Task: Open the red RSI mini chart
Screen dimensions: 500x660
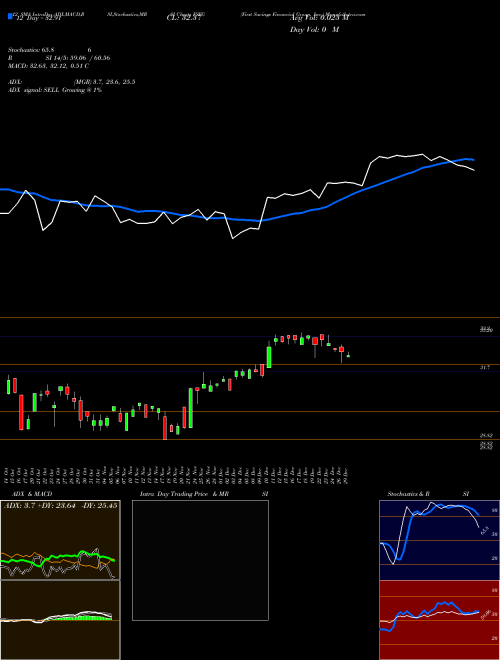Action: [439, 620]
